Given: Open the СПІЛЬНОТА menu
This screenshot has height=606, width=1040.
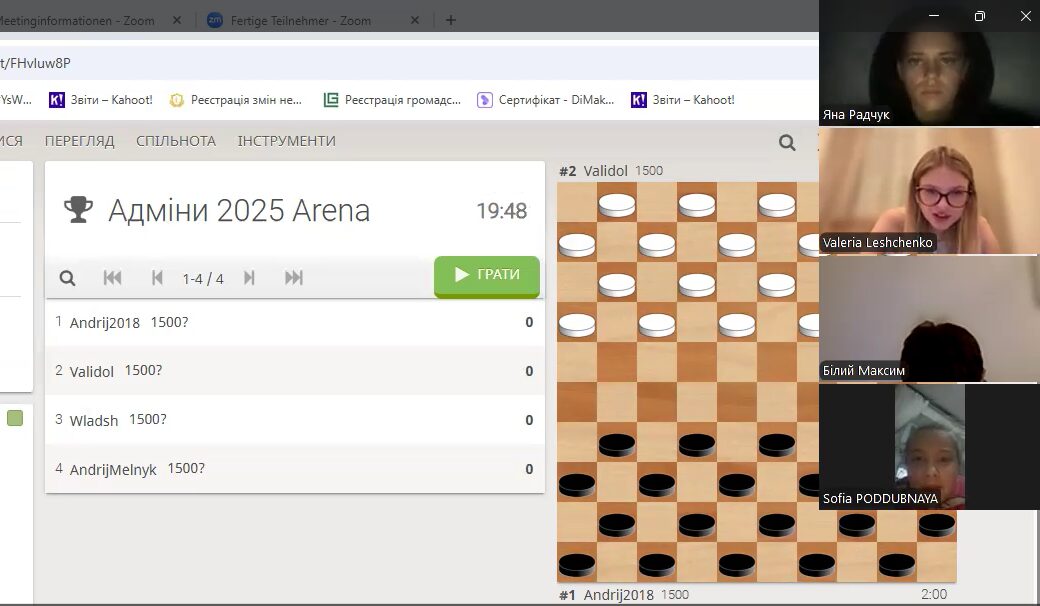Looking at the screenshot, I should point(176,141).
